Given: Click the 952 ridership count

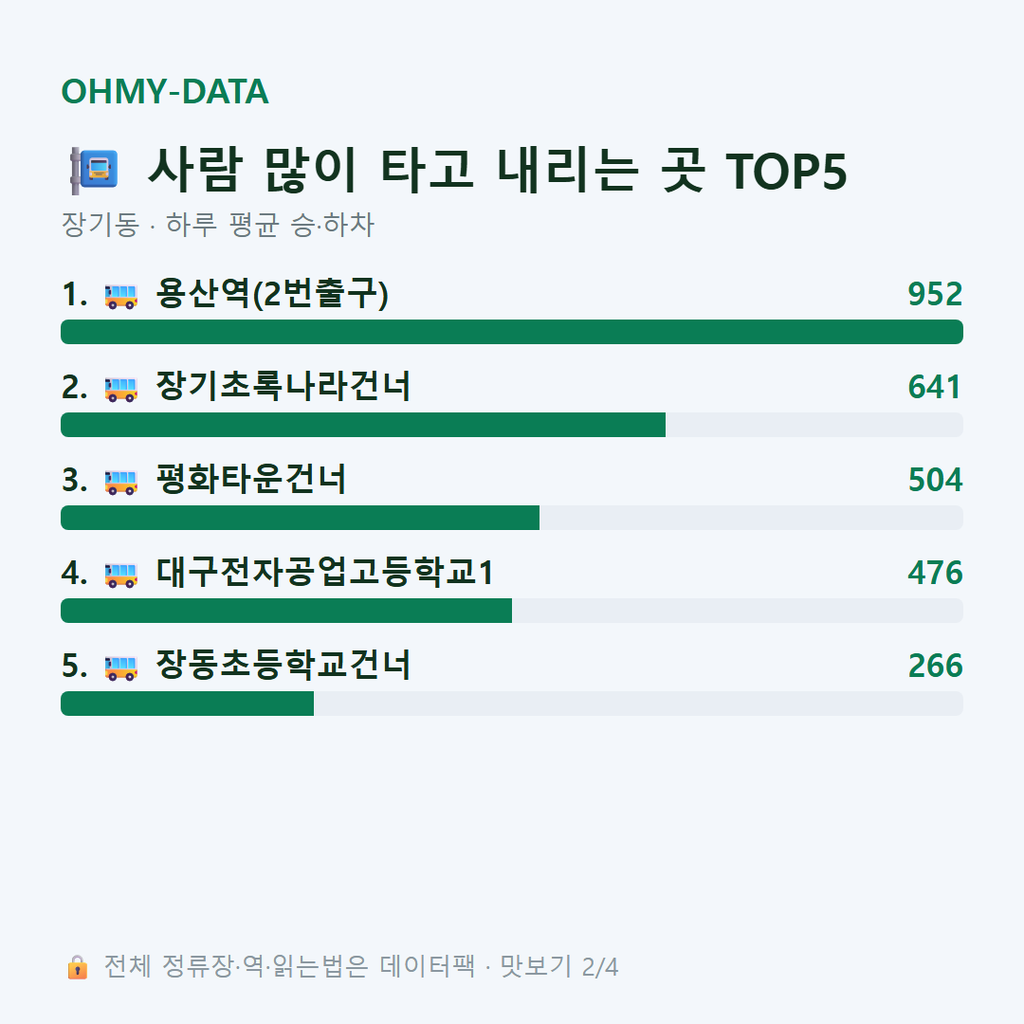Looking at the screenshot, I should [x=935, y=294].
